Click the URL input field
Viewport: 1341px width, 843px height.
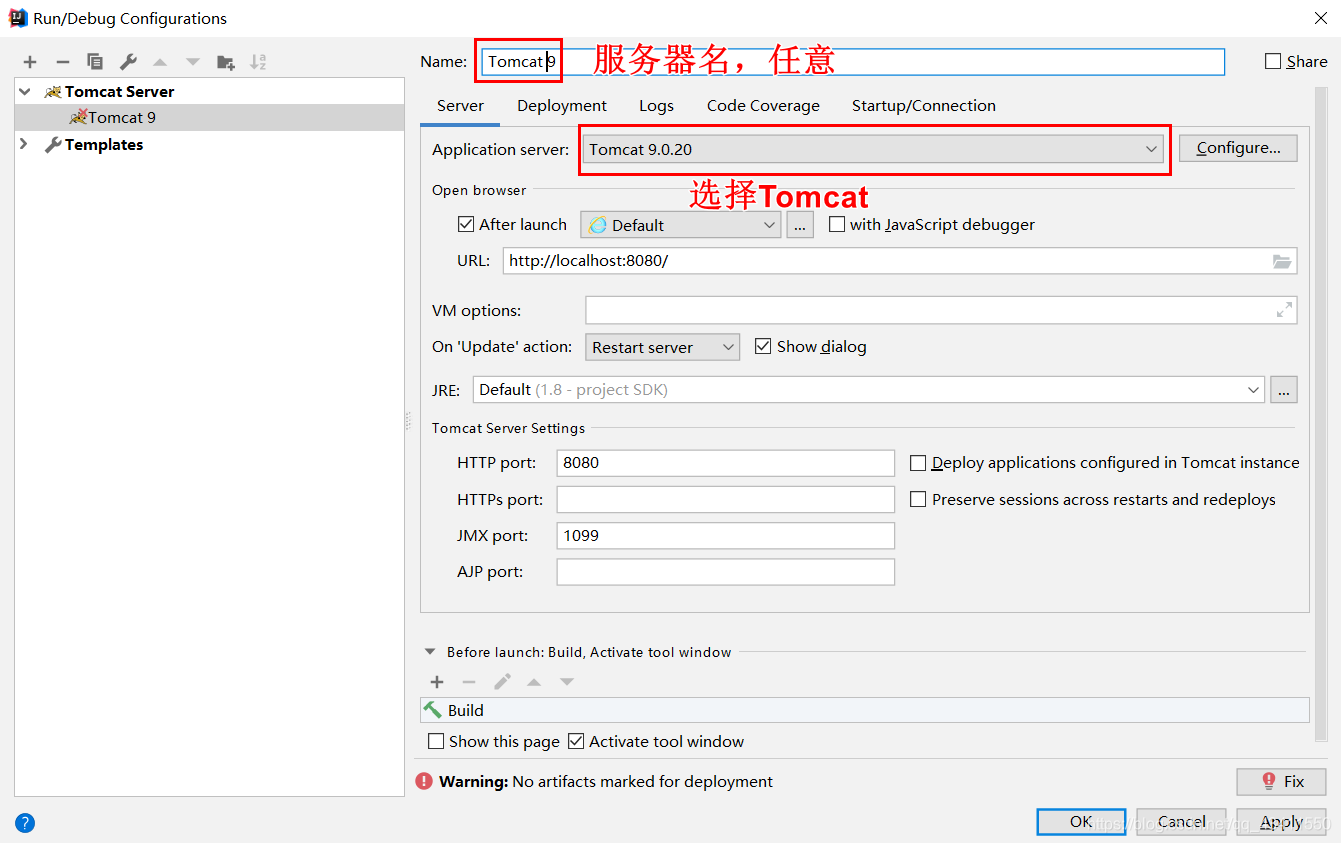(900, 261)
